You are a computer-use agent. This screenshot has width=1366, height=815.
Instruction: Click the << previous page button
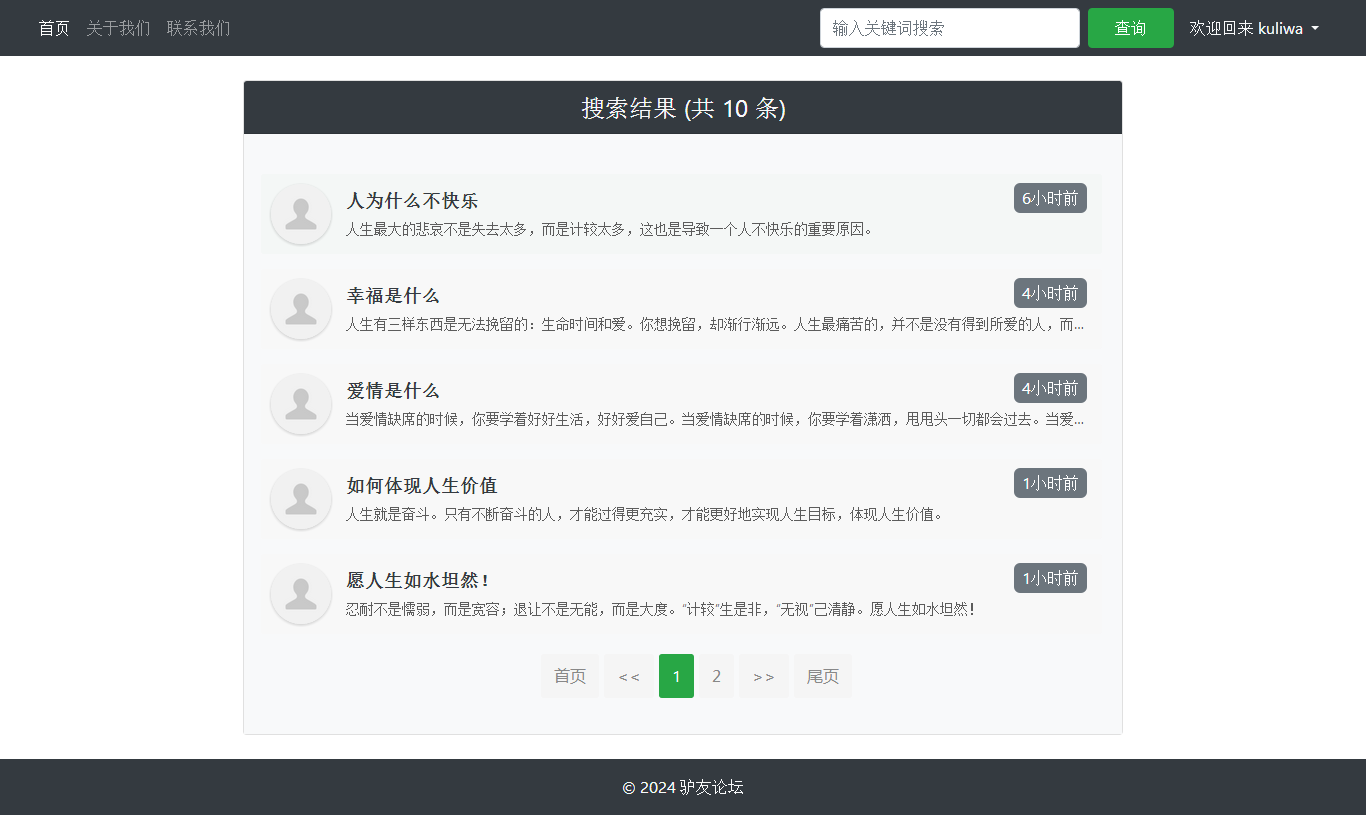point(628,676)
